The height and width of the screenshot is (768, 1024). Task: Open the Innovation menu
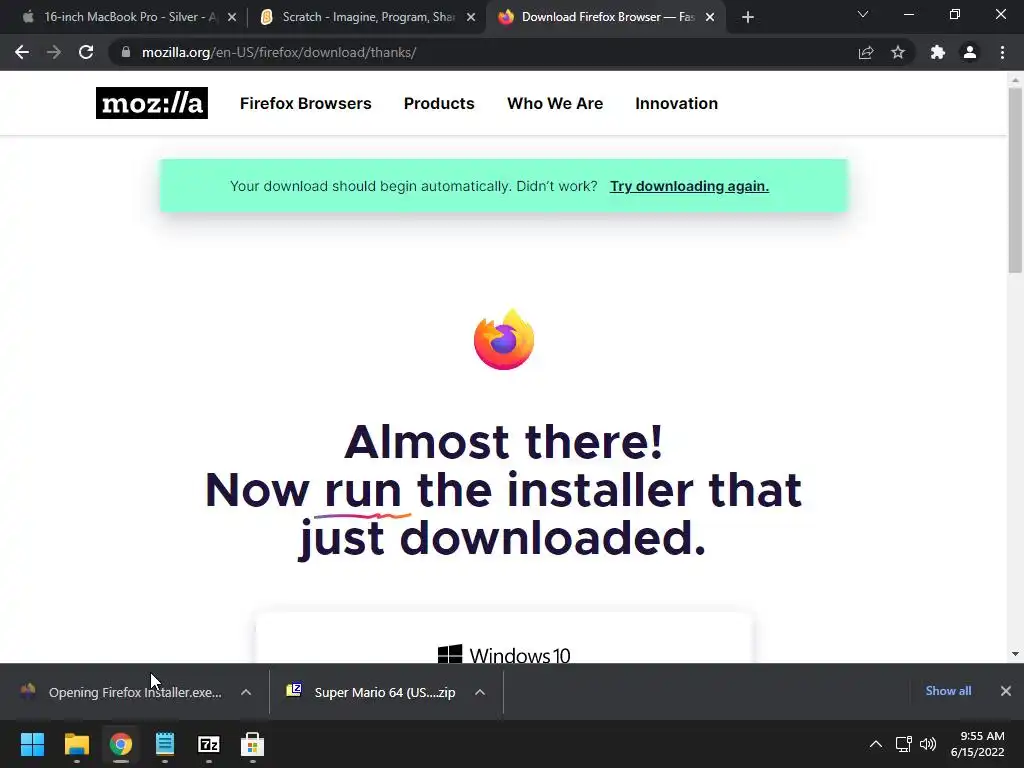pos(677,103)
